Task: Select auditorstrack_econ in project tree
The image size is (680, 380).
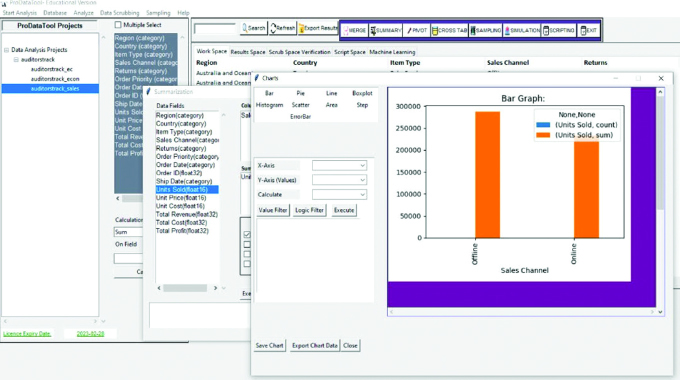Action: pos(55,79)
